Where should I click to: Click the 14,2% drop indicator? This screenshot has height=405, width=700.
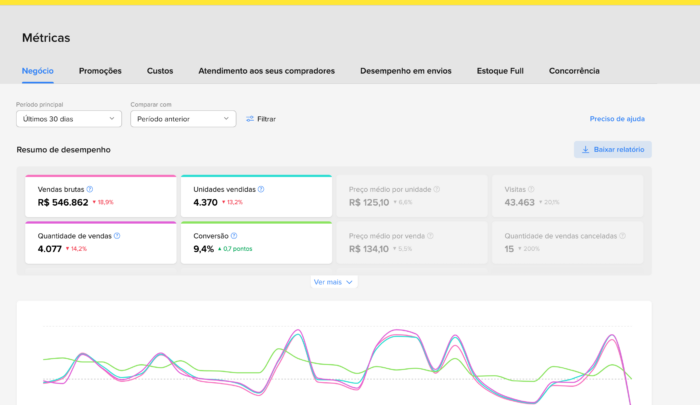pyautogui.click(x=76, y=249)
